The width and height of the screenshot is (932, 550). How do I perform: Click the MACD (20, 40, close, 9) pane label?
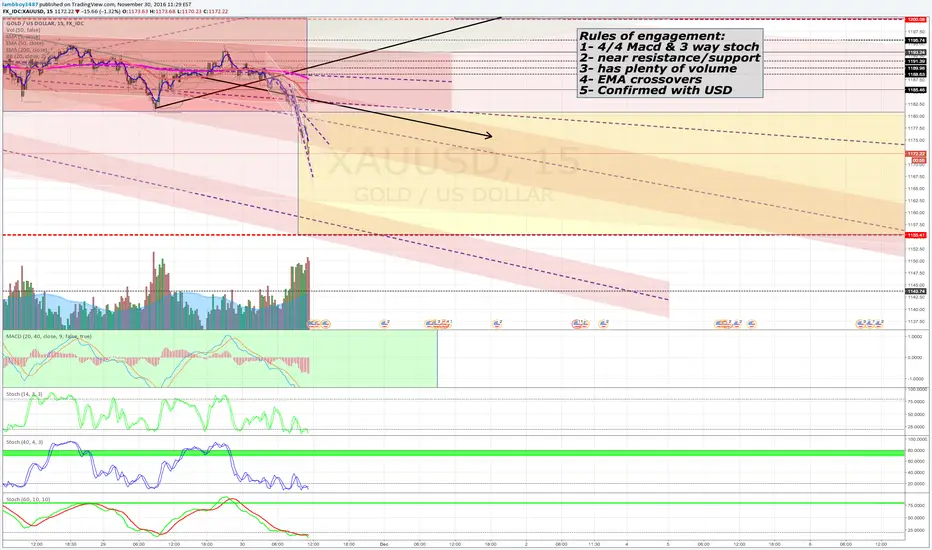pos(49,337)
